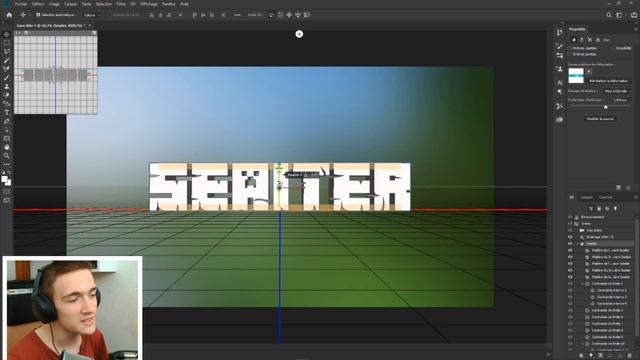Click the share icon at the top right
Image resolution: width=640 pixels, height=360 pixels.
[x=633, y=15]
